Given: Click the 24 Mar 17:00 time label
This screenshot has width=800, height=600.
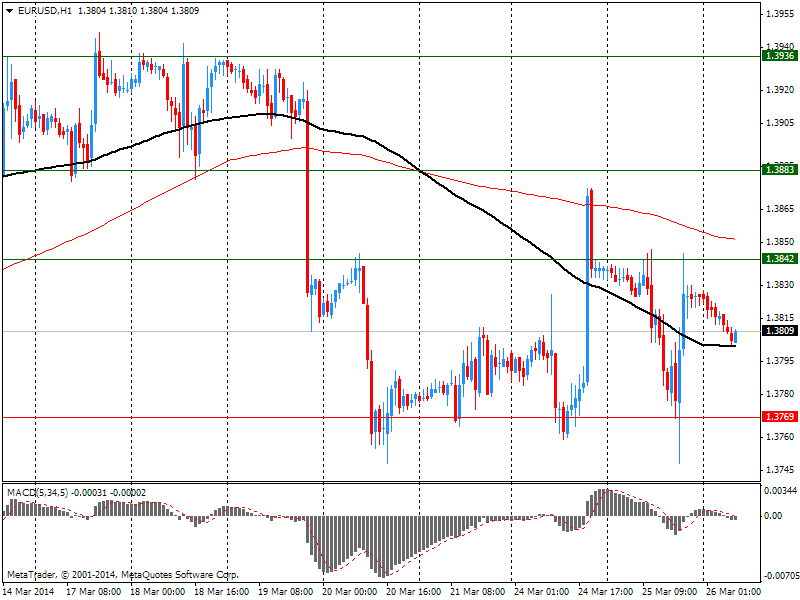Looking at the screenshot, I should tap(608, 592).
